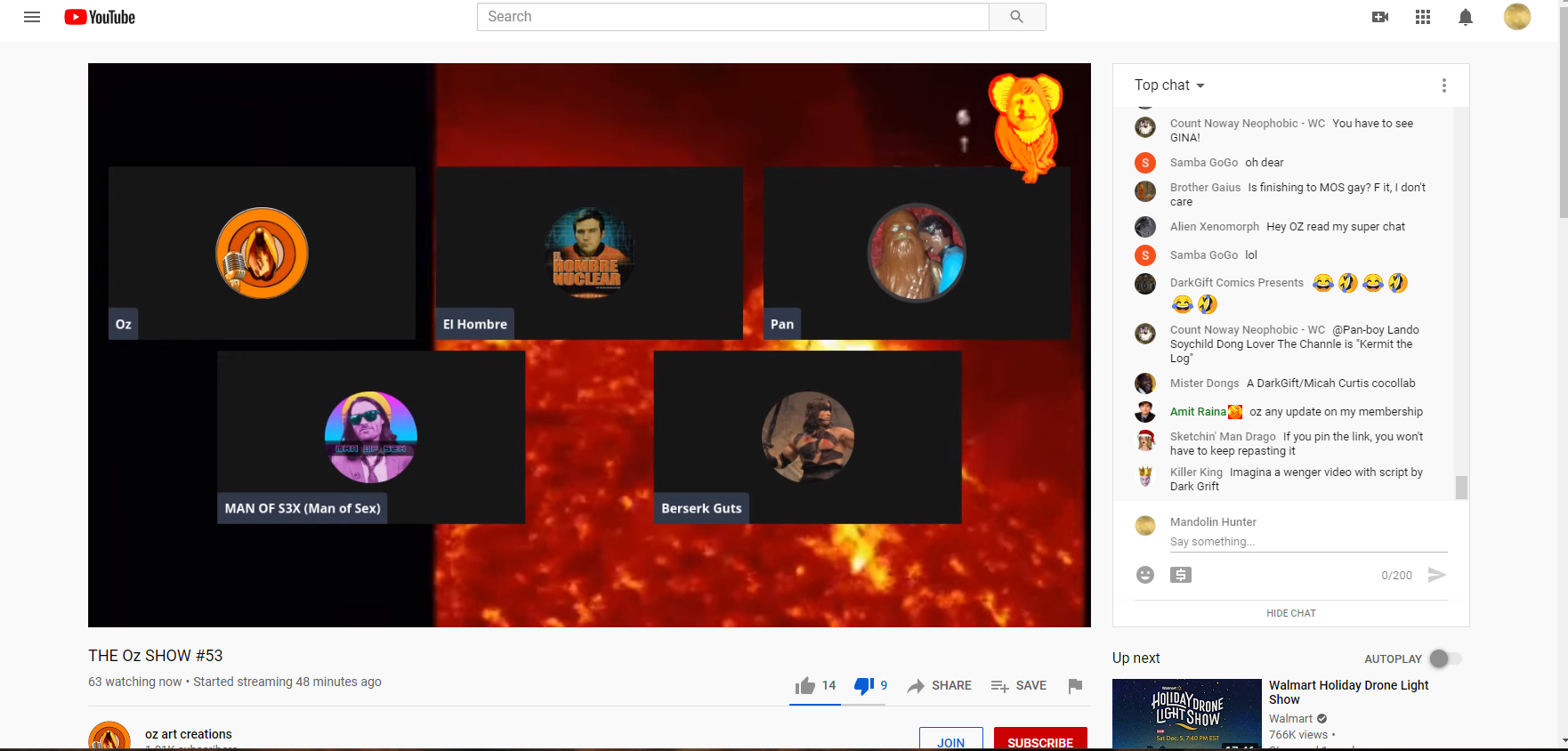Open the Walmart drone show thumbnail

pos(1187,714)
